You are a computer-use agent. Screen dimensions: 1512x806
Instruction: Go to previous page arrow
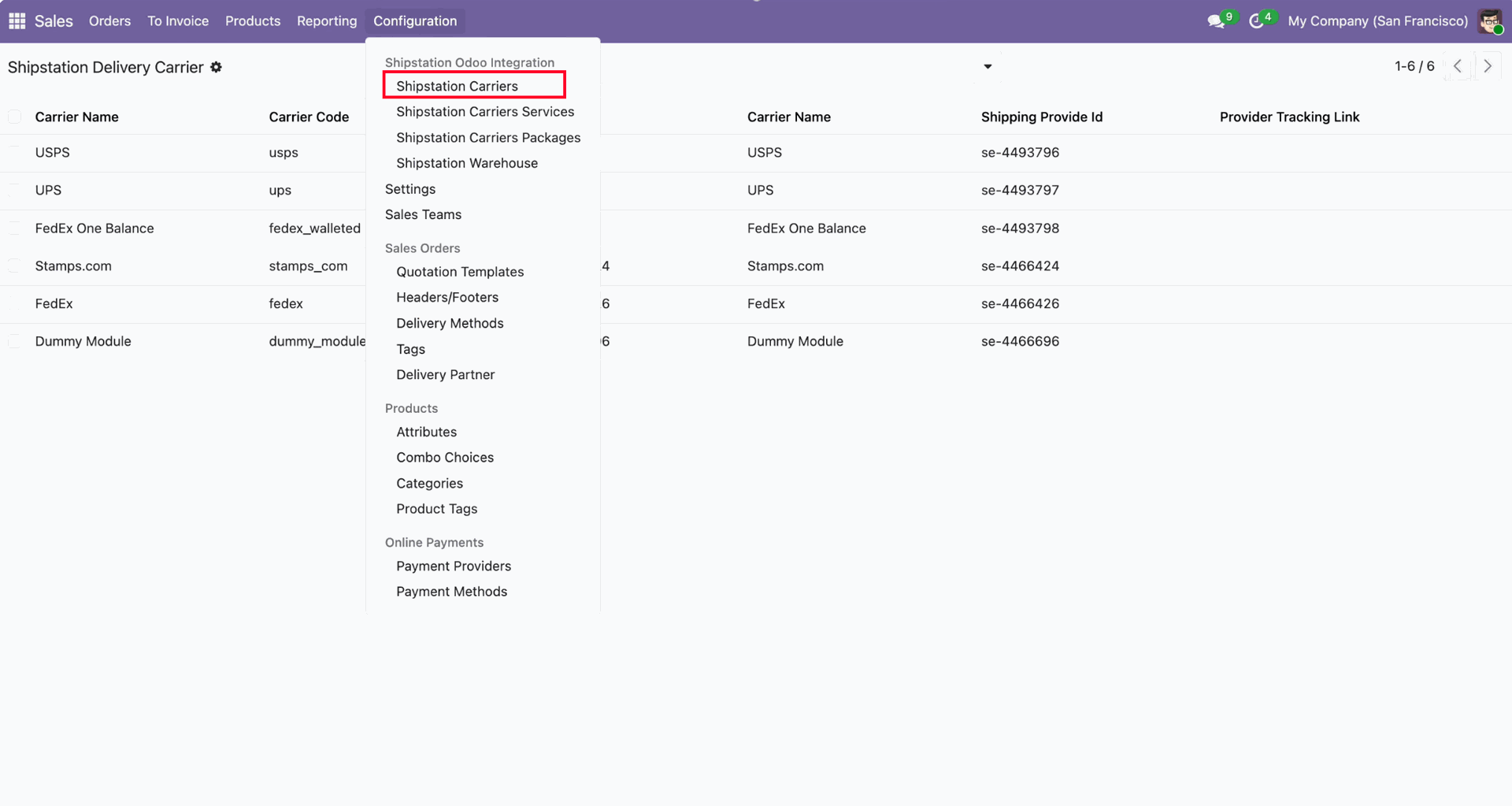pyautogui.click(x=1458, y=66)
